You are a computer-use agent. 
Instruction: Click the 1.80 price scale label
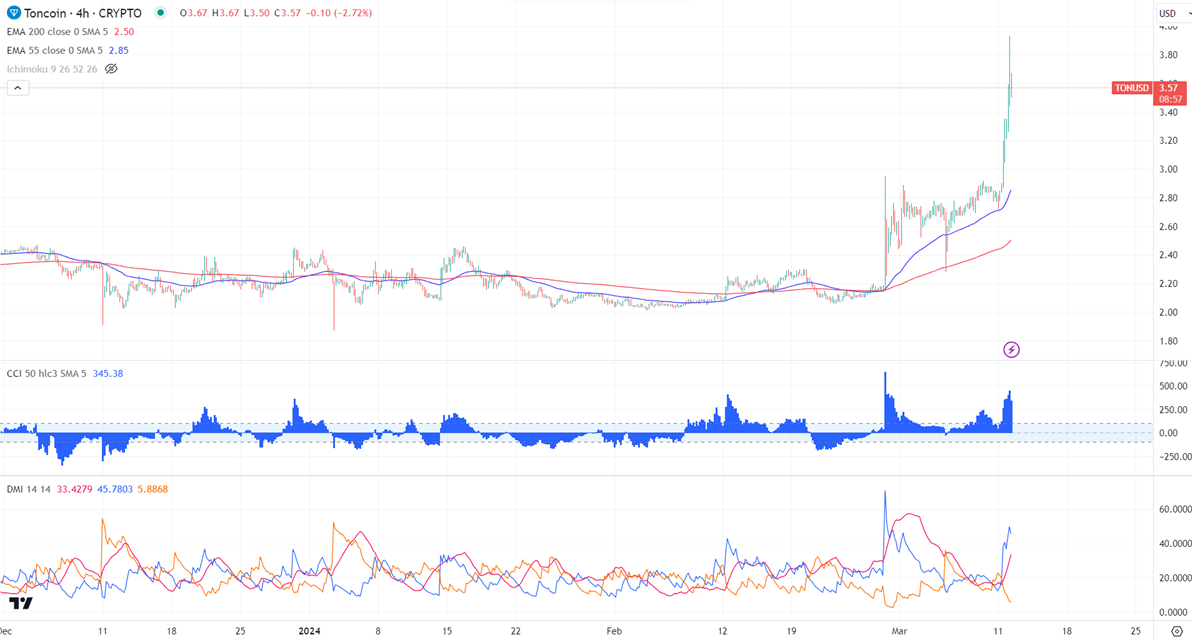coord(1168,341)
